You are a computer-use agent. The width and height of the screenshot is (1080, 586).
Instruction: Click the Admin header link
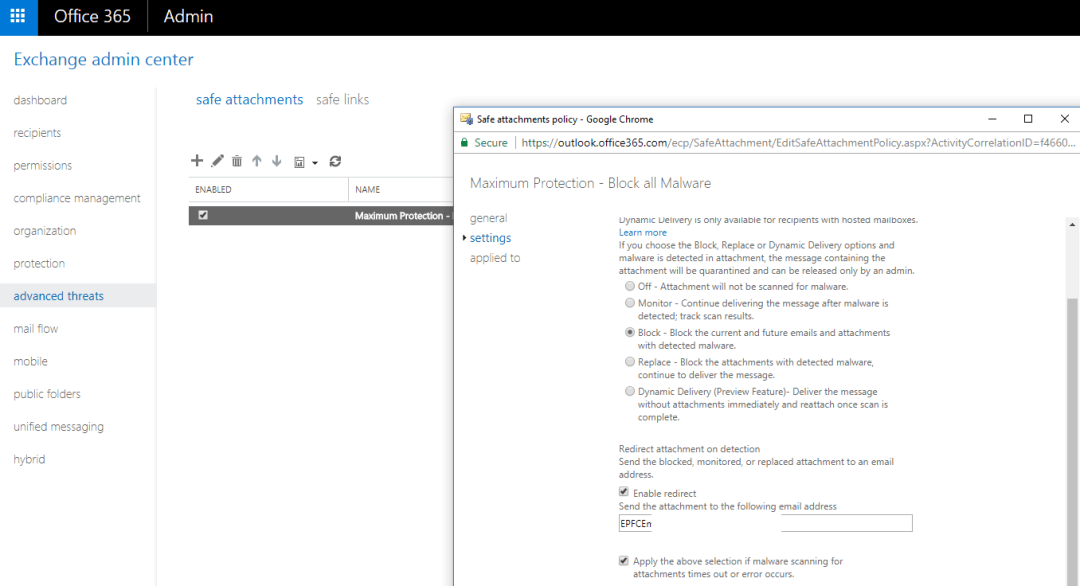pos(188,17)
